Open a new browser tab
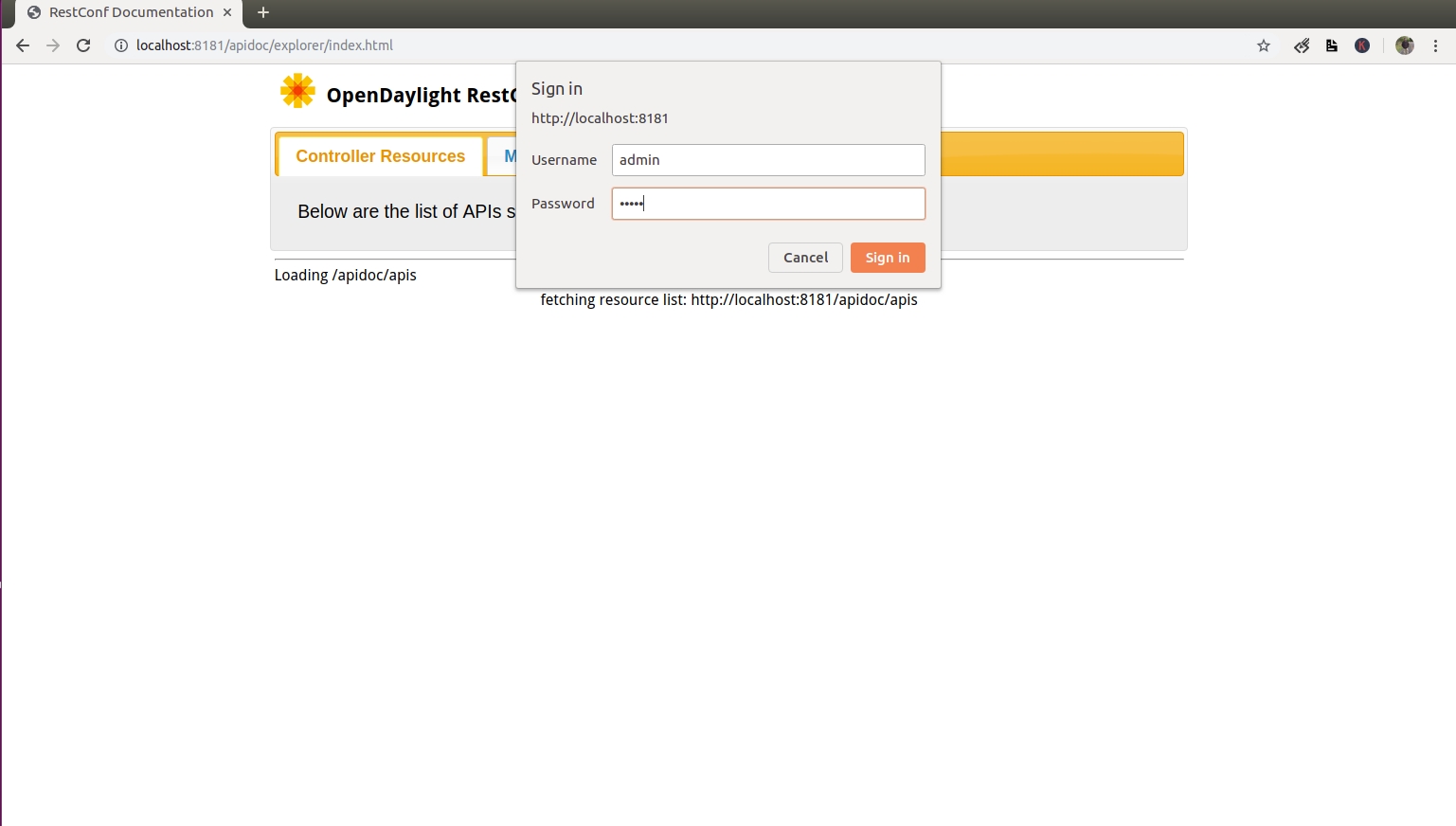This screenshot has height=826, width=1456. click(263, 12)
